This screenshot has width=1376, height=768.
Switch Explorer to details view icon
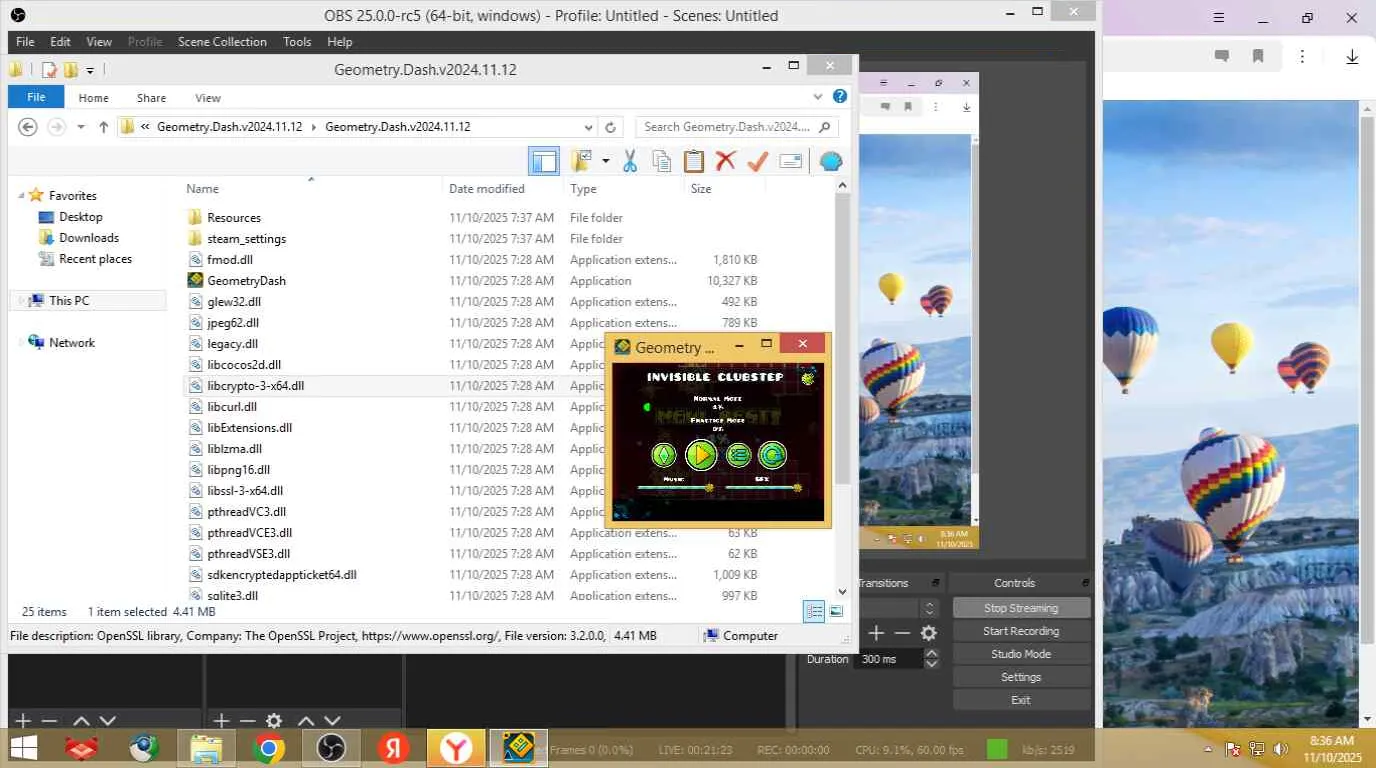tap(814, 611)
